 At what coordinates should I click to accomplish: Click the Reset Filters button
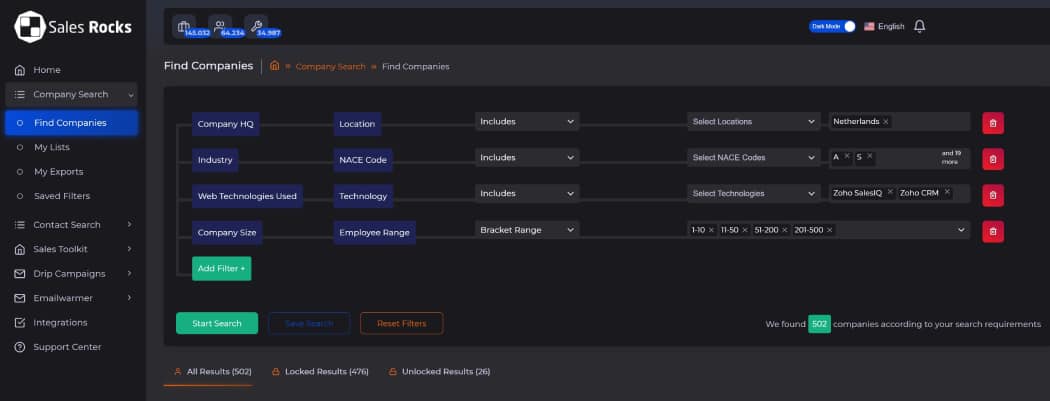pyautogui.click(x=401, y=323)
